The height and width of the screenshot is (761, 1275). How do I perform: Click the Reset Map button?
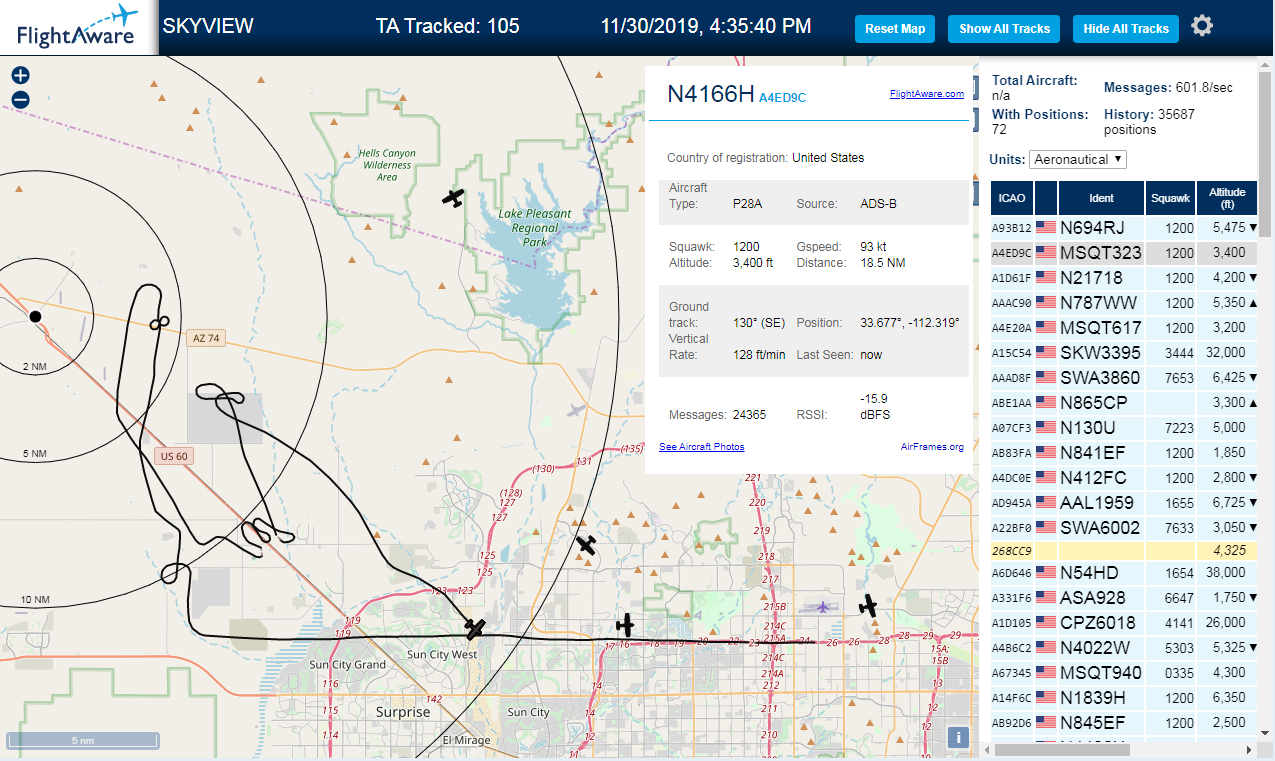click(895, 29)
